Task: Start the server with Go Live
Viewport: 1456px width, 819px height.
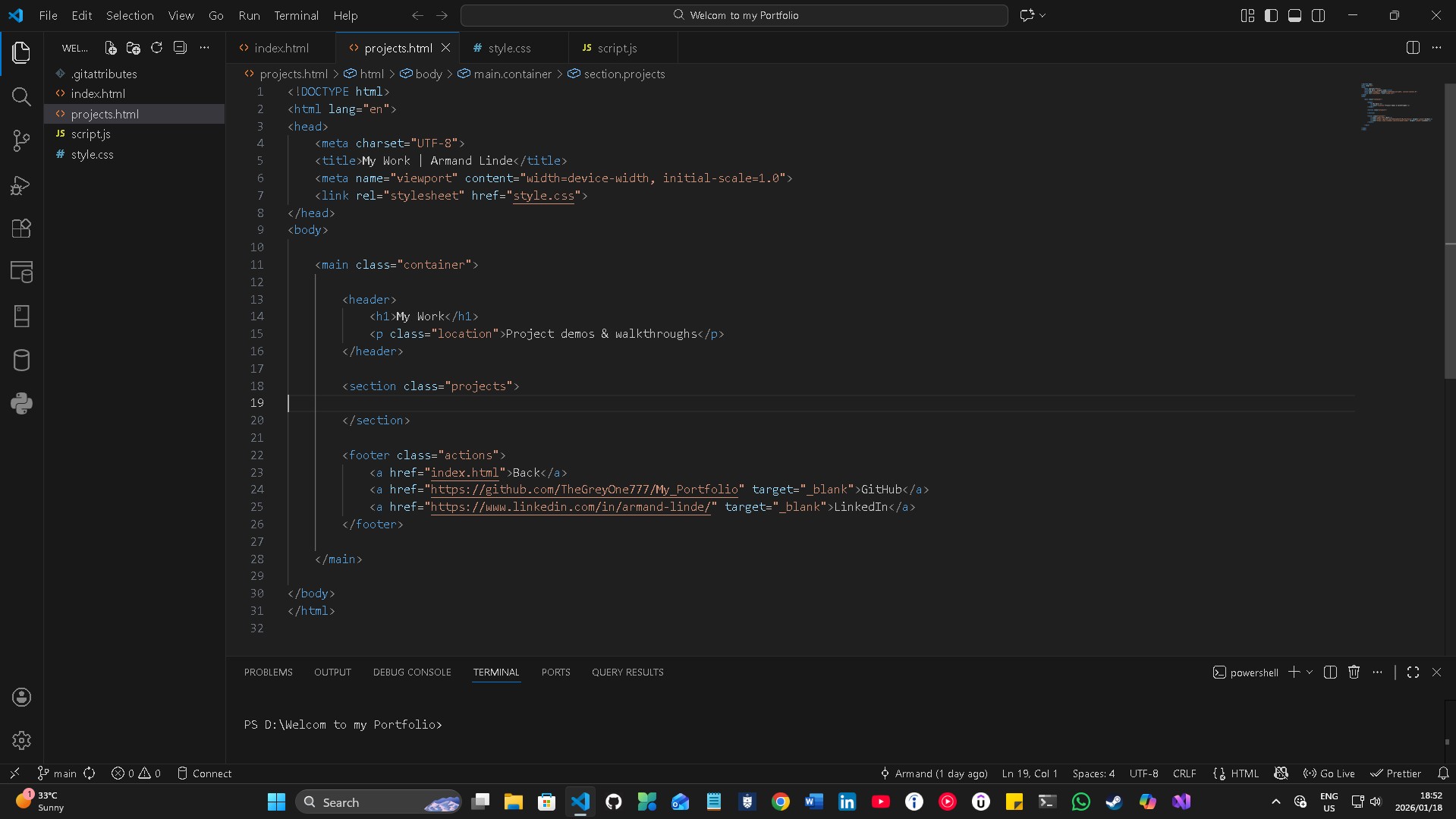Action: click(x=1329, y=773)
